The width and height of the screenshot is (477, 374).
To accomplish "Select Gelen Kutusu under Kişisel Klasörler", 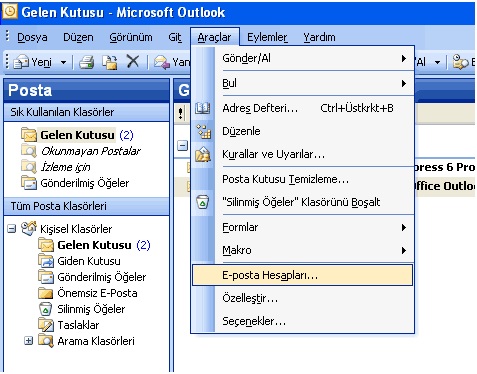I will click(94, 245).
